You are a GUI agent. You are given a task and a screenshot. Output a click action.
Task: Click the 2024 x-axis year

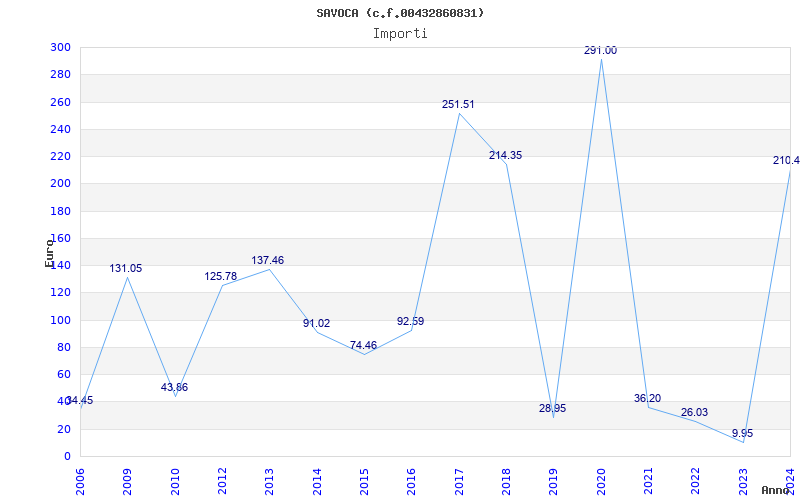[x=790, y=482]
